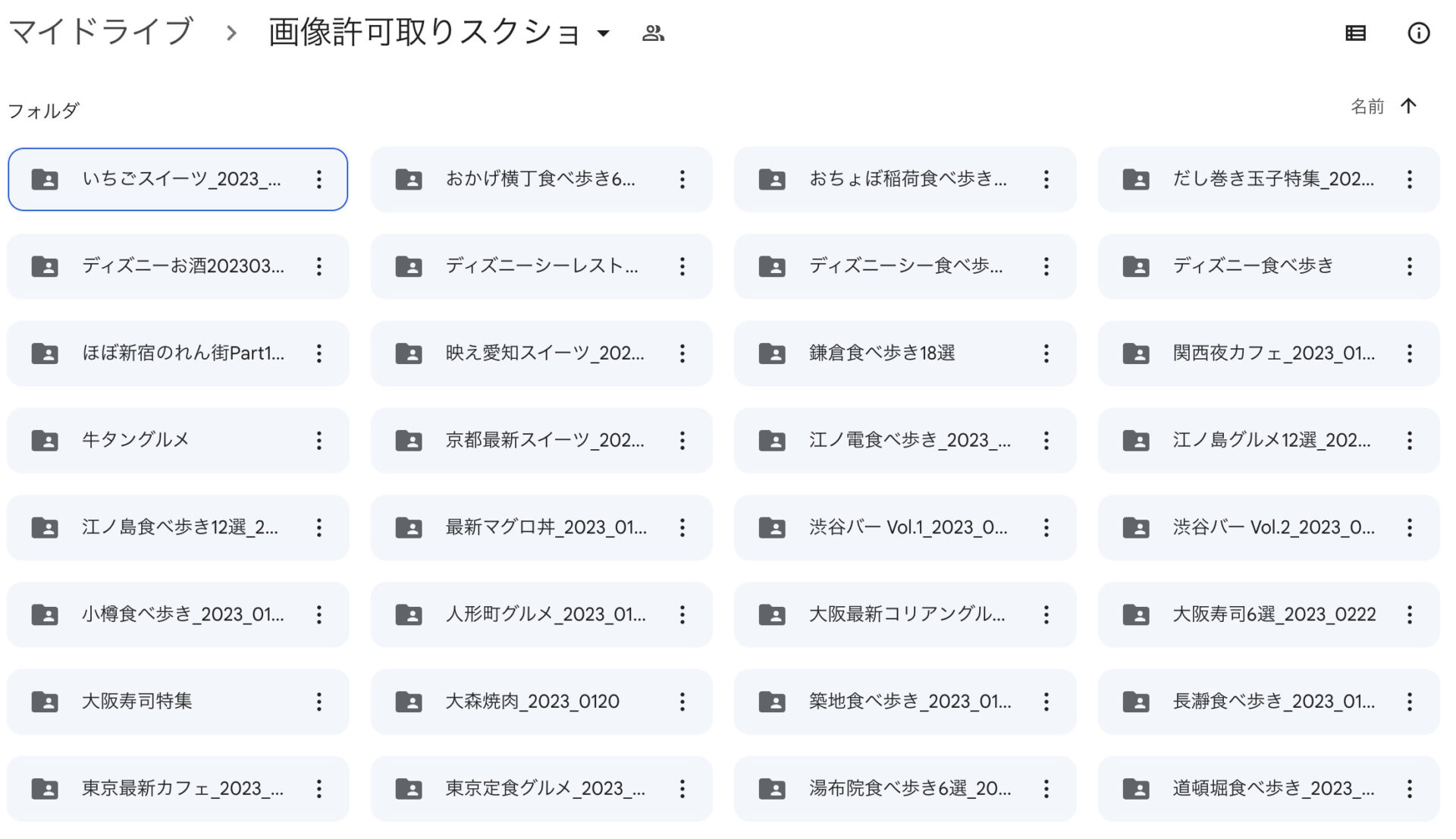This screenshot has width=1456, height=839.
Task: Click the フォルダ section label
Action: pos(42,109)
